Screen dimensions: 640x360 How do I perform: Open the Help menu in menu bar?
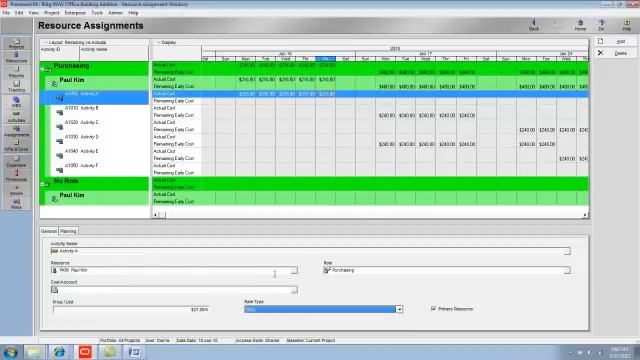133,13
